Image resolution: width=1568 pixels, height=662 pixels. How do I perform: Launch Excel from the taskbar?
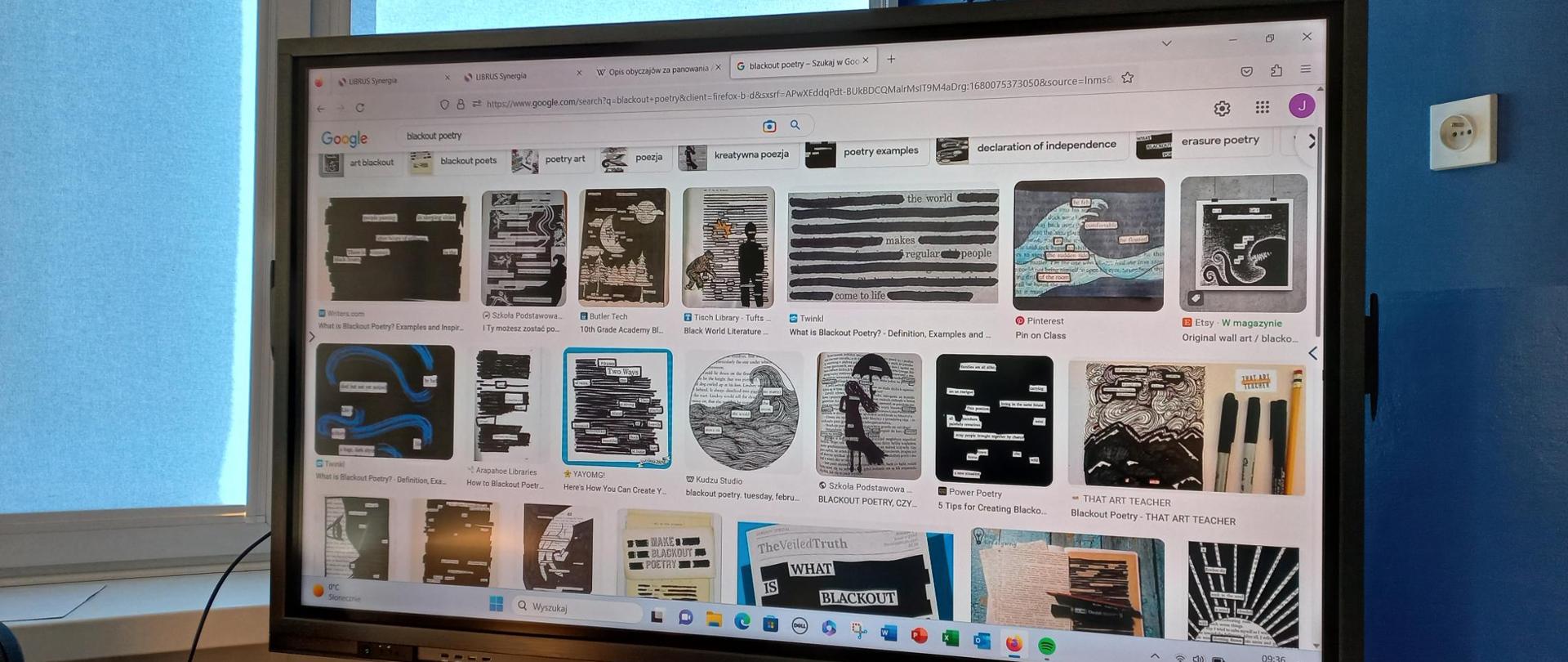tap(950, 637)
